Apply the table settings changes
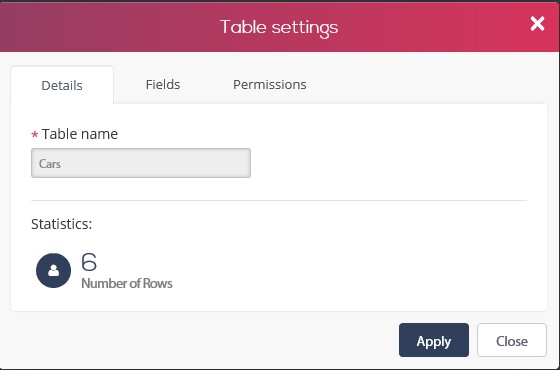560x370 pixels. pyautogui.click(x=434, y=340)
